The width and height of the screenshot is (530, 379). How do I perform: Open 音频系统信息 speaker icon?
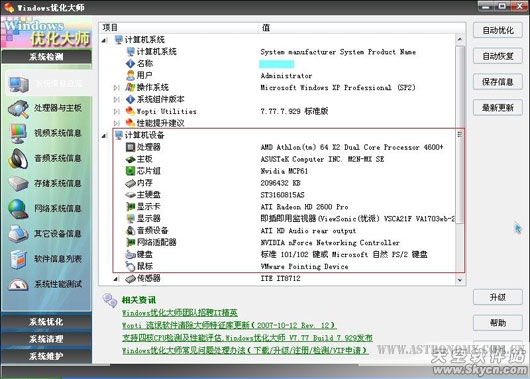[x=18, y=159]
